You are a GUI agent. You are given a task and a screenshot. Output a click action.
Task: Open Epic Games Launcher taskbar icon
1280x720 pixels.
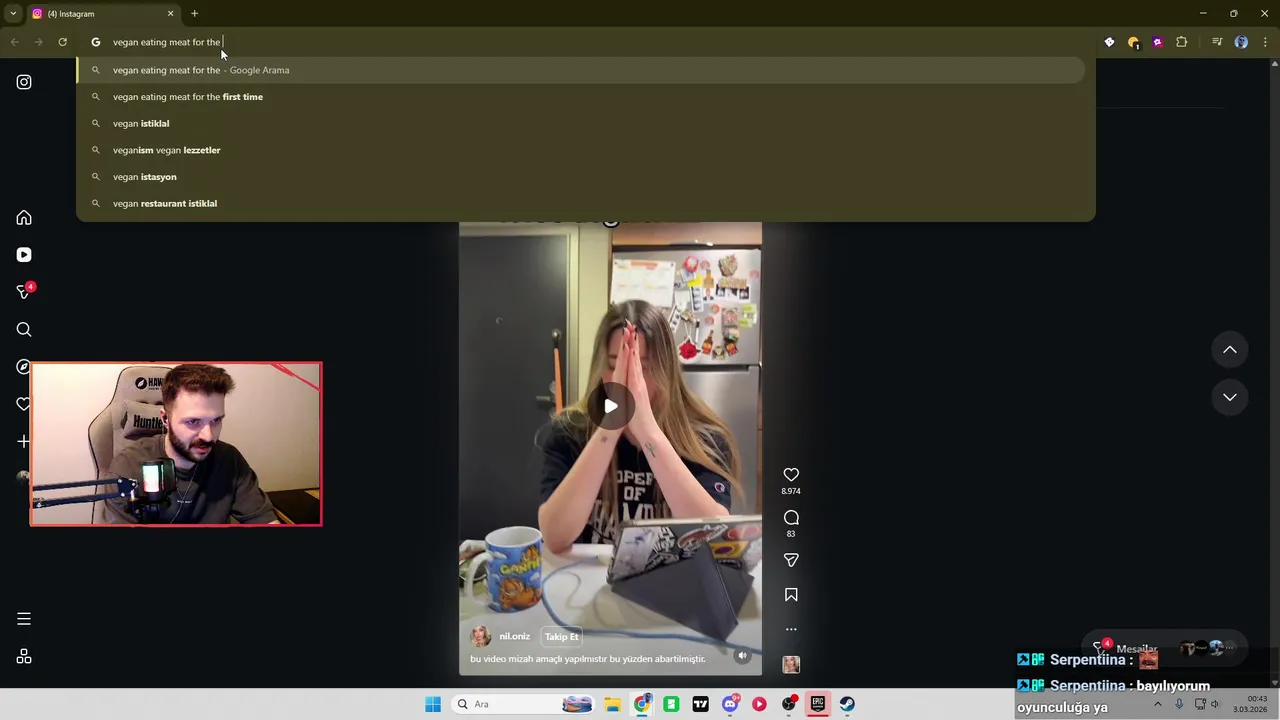[x=818, y=704]
